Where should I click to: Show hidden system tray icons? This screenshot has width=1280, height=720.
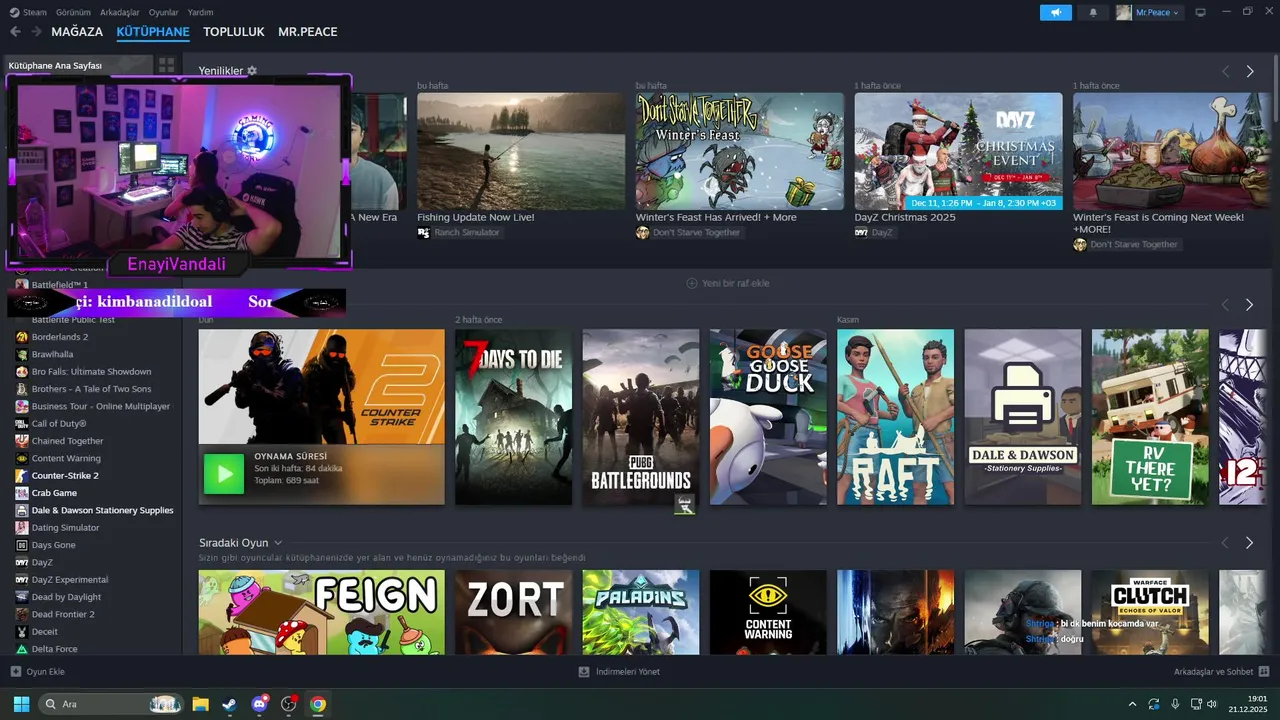(1132, 704)
